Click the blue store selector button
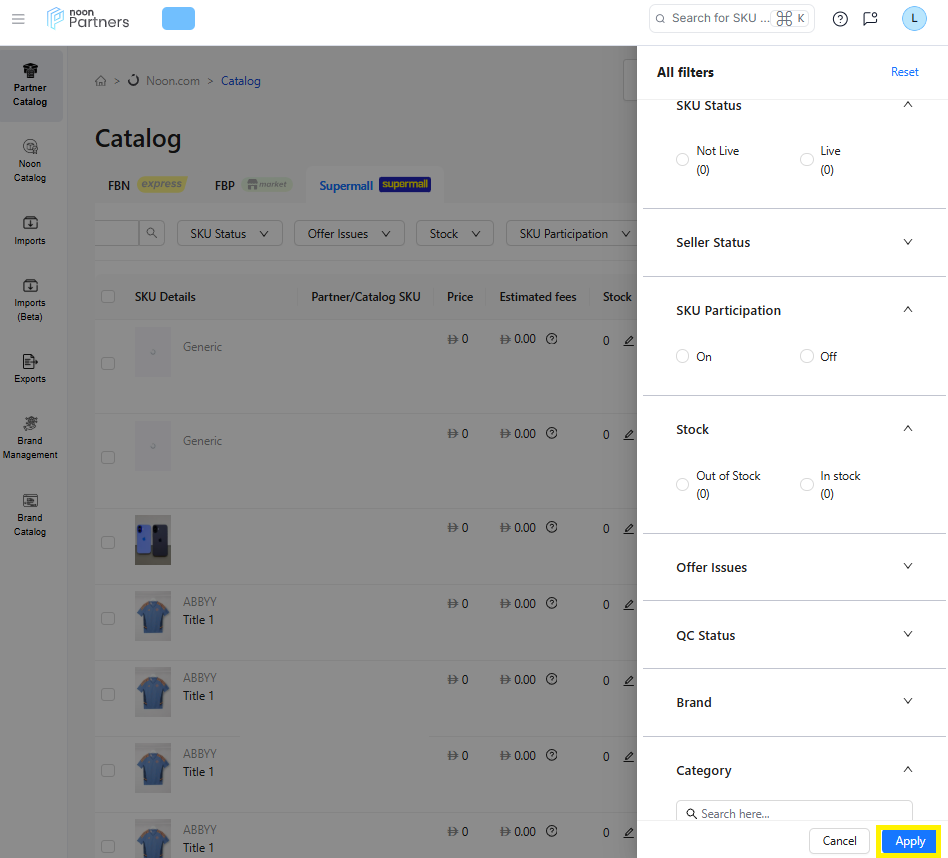The image size is (948, 858). click(x=178, y=19)
